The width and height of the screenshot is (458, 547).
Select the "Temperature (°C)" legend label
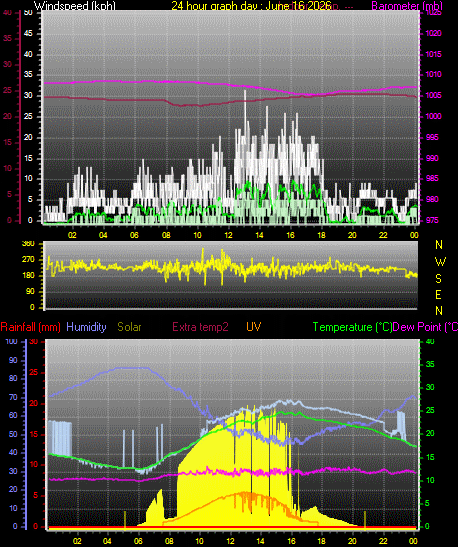pos(352,327)
